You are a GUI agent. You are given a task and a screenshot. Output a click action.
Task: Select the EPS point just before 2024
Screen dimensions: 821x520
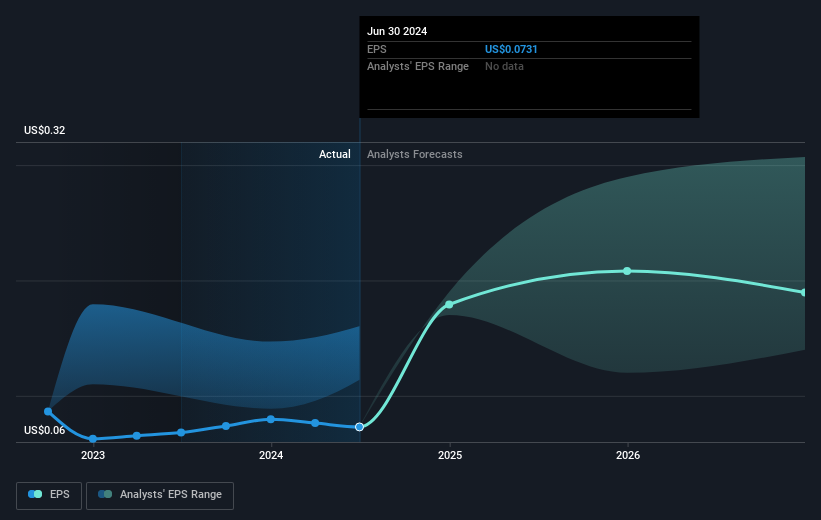tap(226, 426)
